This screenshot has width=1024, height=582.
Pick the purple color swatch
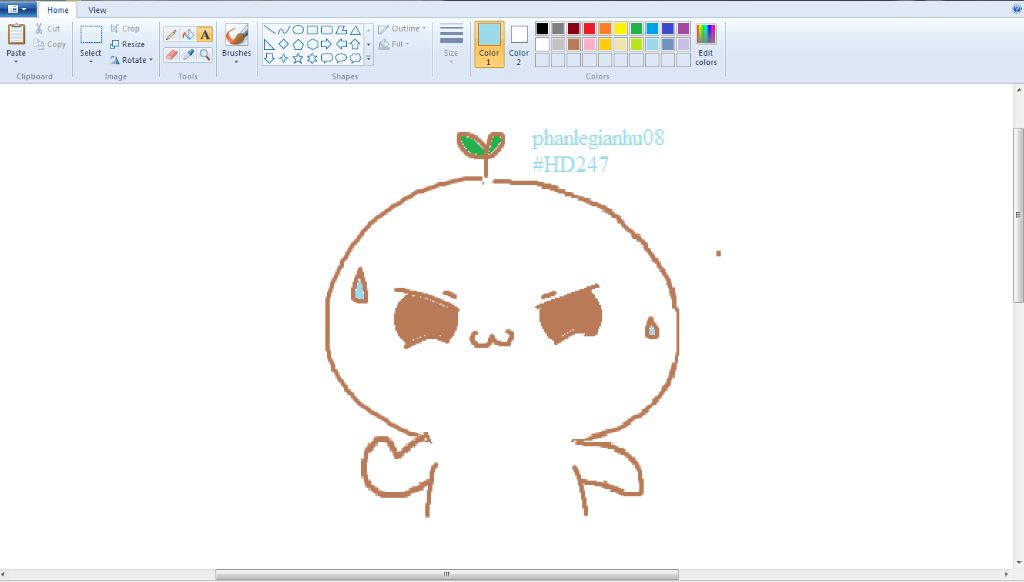683,29
